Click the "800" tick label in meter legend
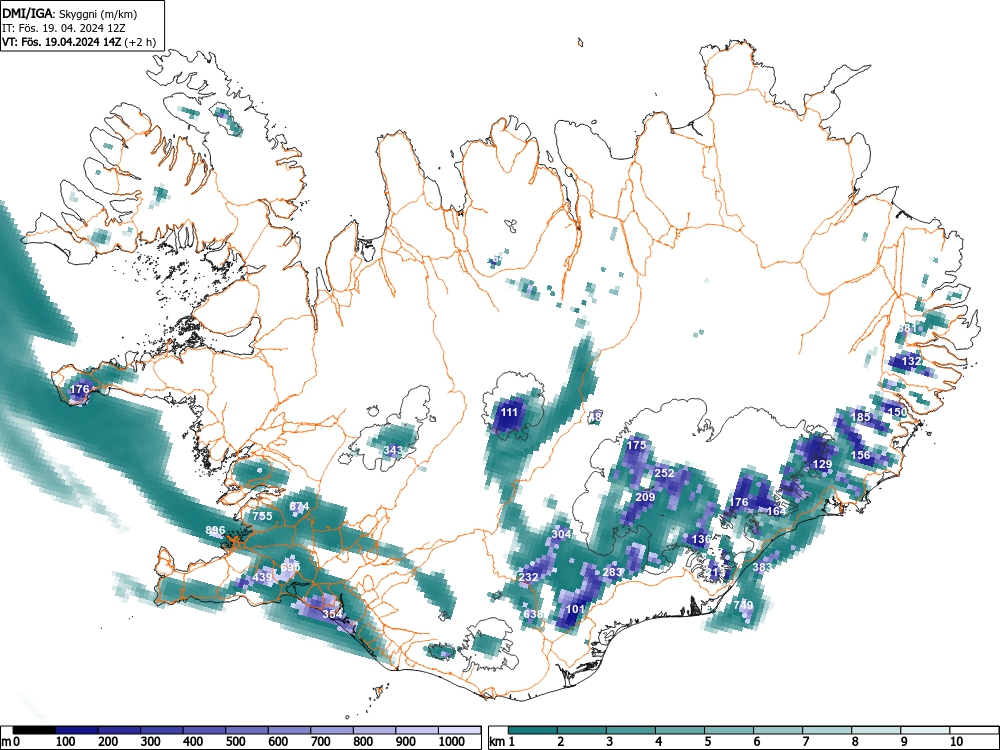Screen dimensions: 1000x750 coord(364,742)
